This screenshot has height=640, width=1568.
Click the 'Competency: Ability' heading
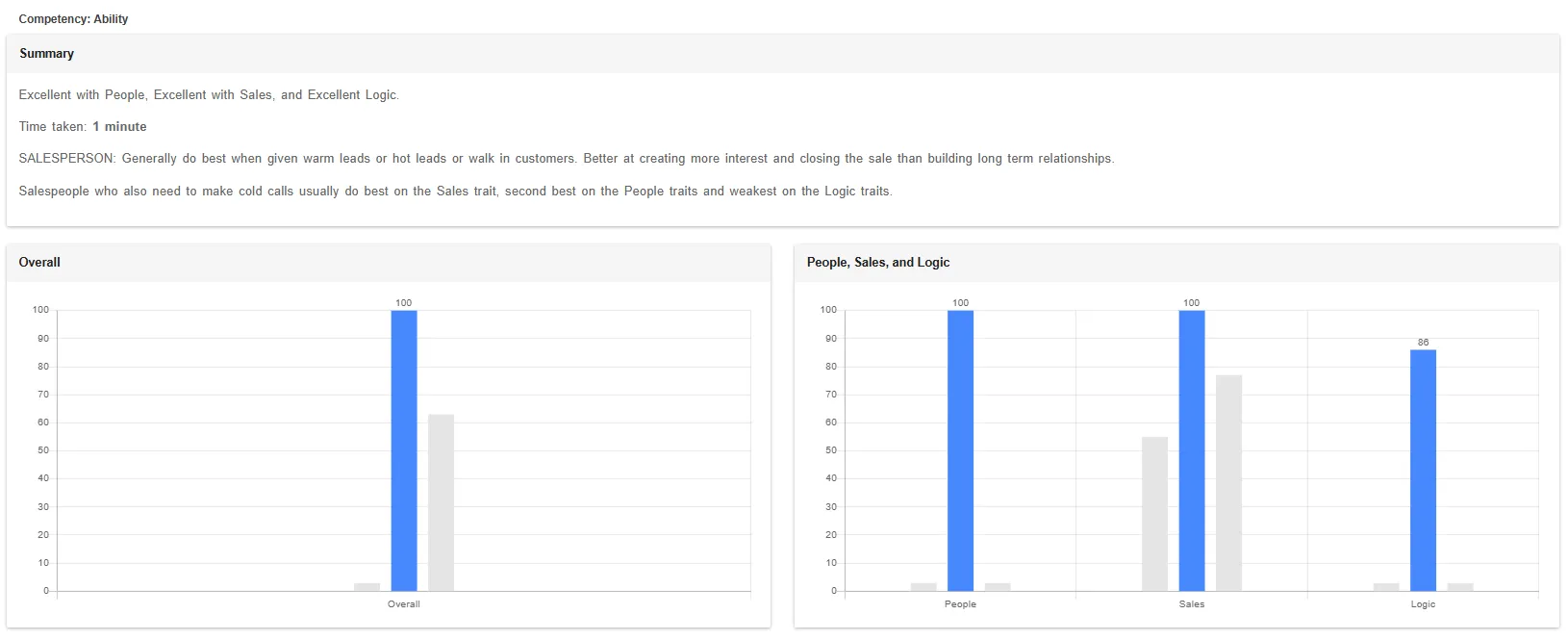[x=73, y=19]
